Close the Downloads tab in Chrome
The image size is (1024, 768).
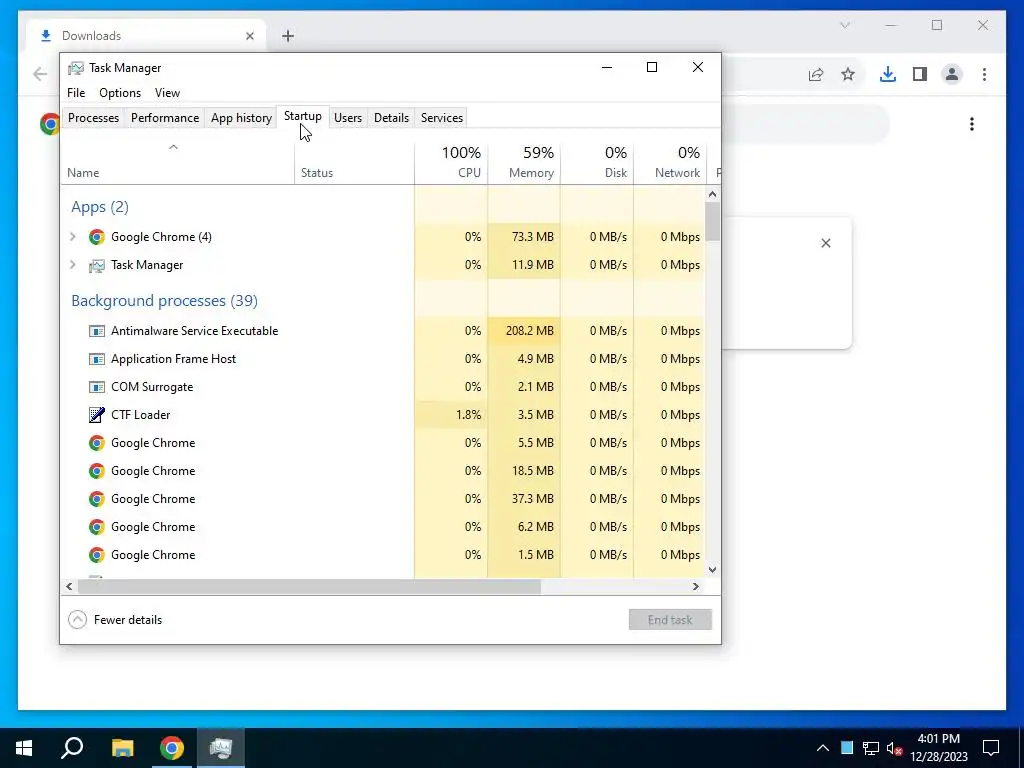(x=249, y=36)
